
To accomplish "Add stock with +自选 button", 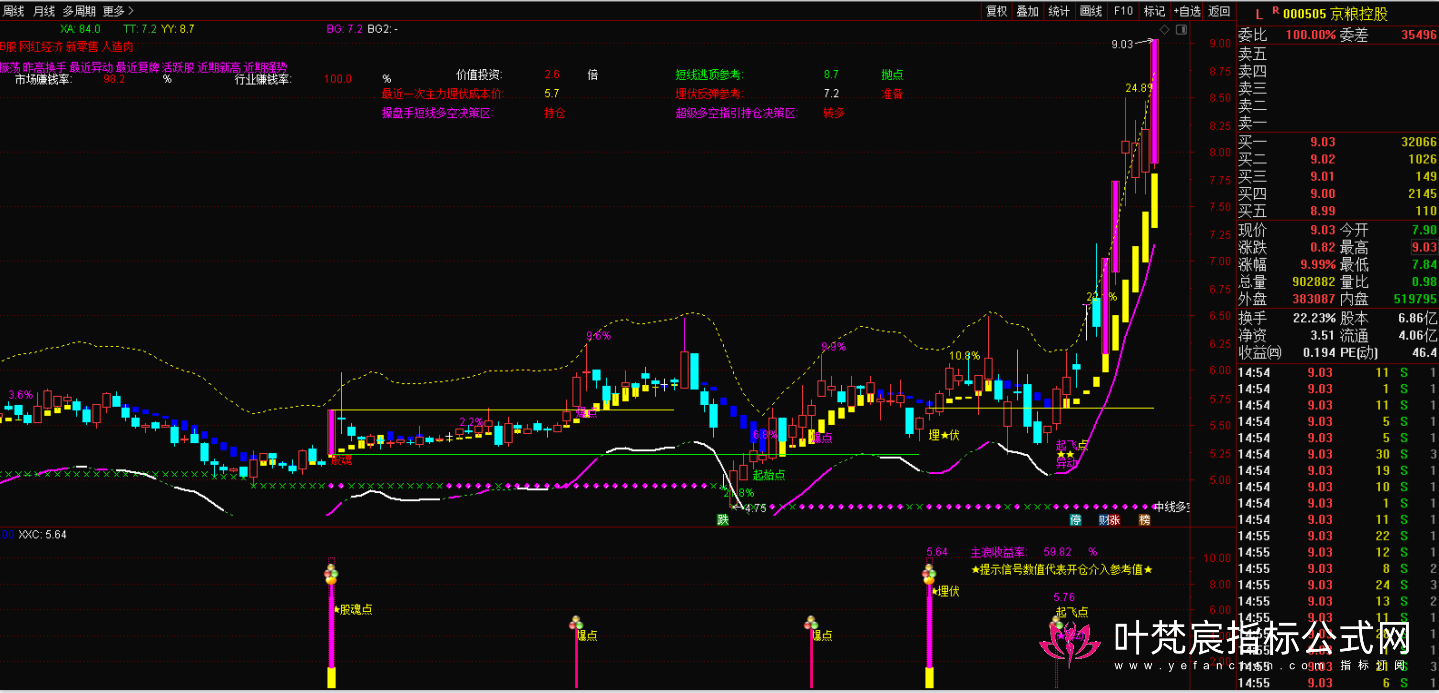I will [x=1186, y=11].
